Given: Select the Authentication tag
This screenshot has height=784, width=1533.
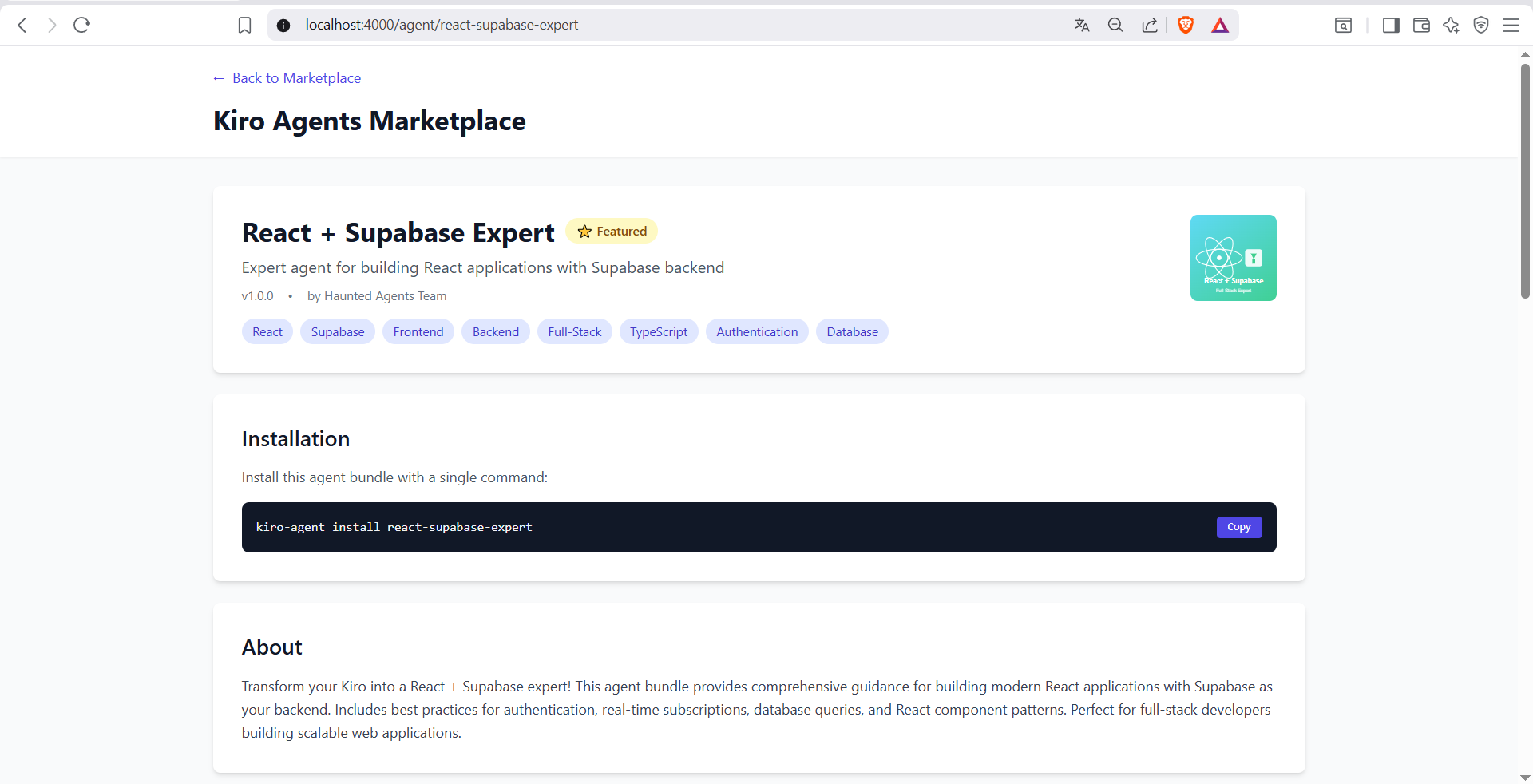Looking at the screenshot, I should pos(757,332).
